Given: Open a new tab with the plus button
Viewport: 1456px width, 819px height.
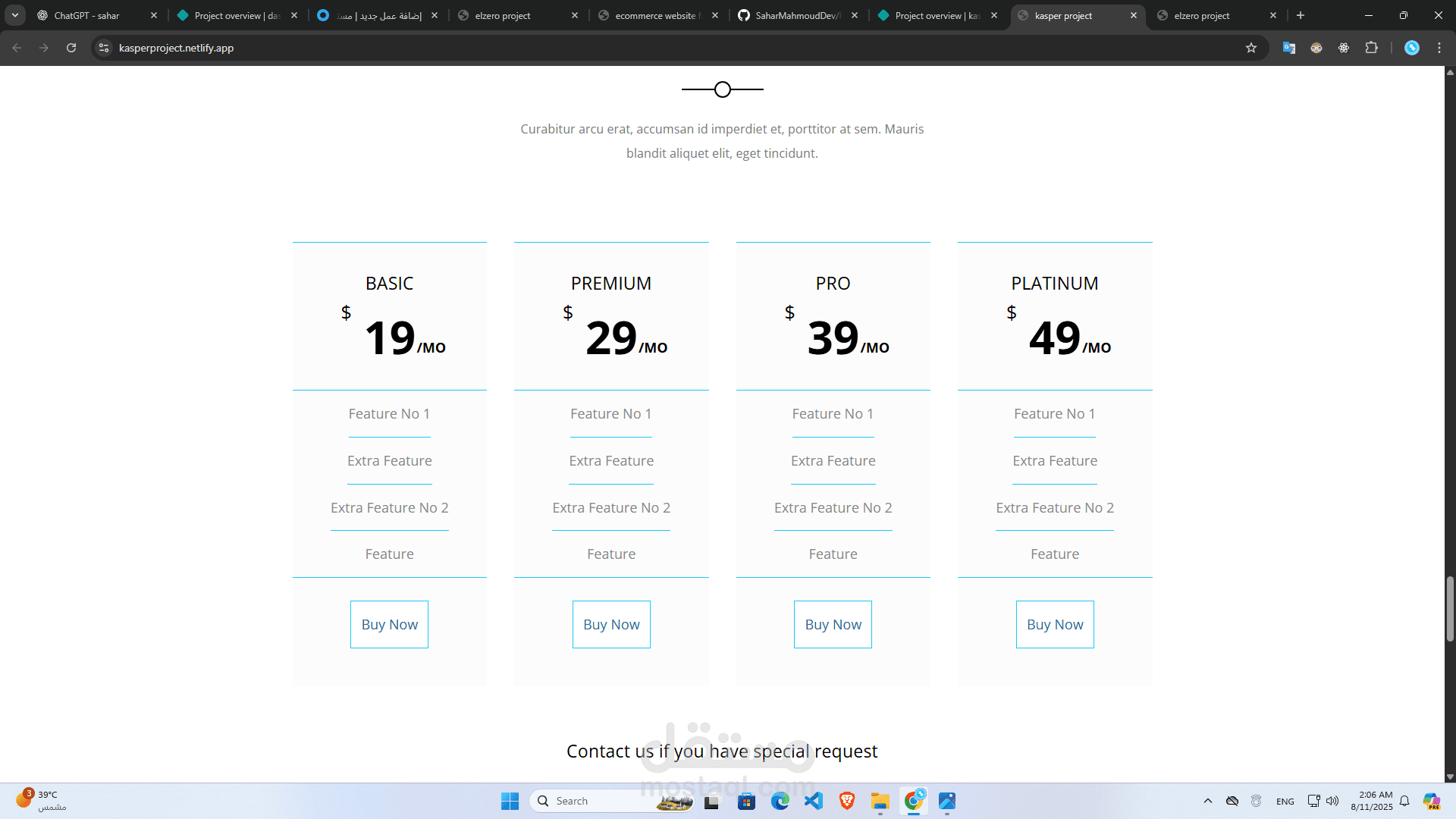Looking at the screenshot, I should tap(1301, 15).
